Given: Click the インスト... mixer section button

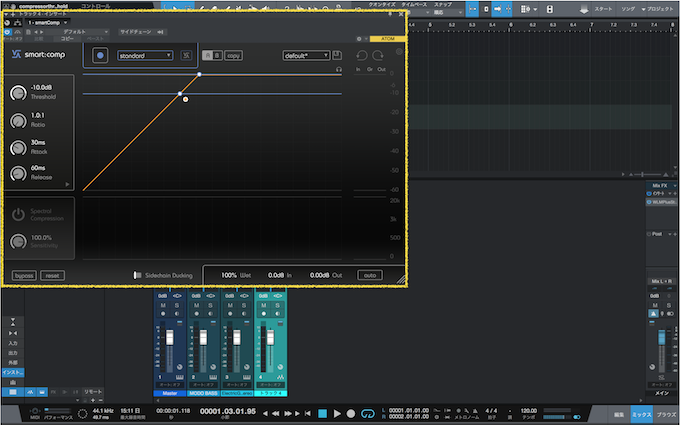Looking at the screenshot, I should tap(13, 373).
